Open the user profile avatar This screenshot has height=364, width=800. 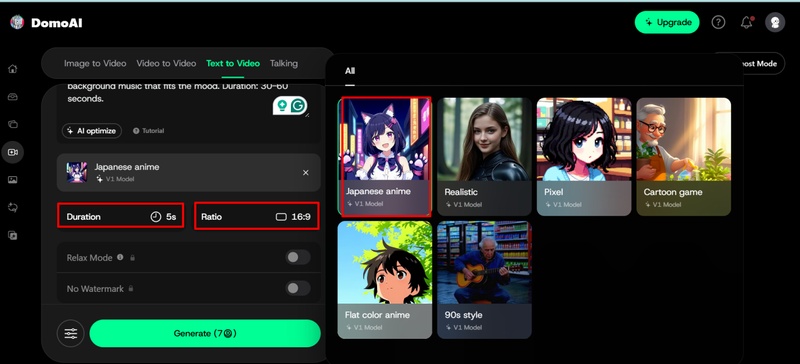click(x=775, y=22)
